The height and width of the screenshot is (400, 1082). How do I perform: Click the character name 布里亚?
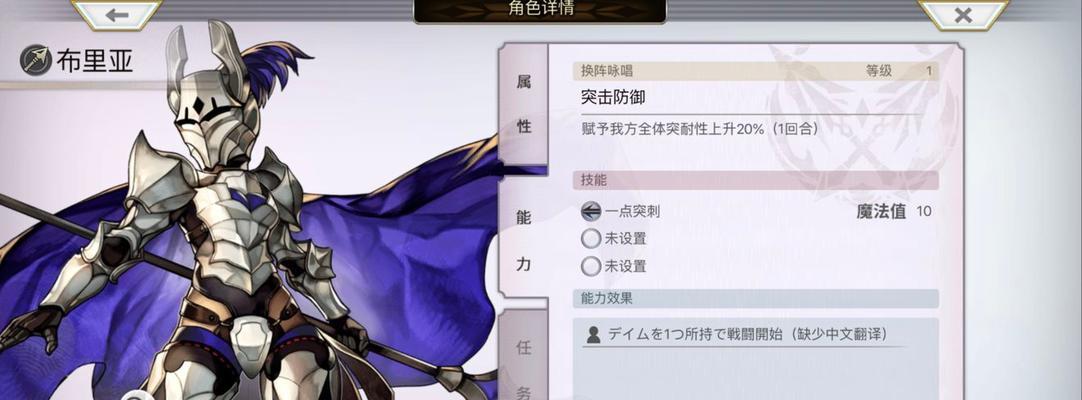[x=95, y=61]
